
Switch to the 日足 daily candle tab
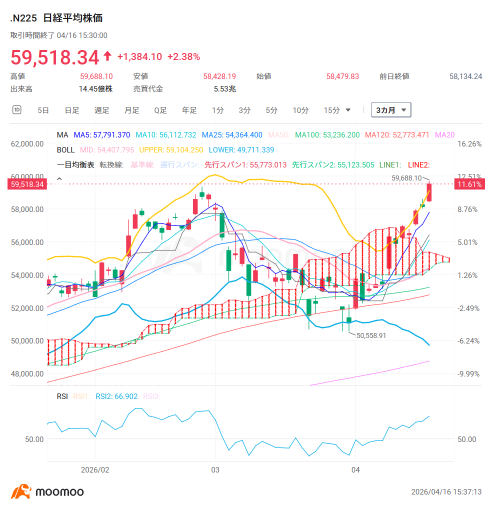(72, 110)
